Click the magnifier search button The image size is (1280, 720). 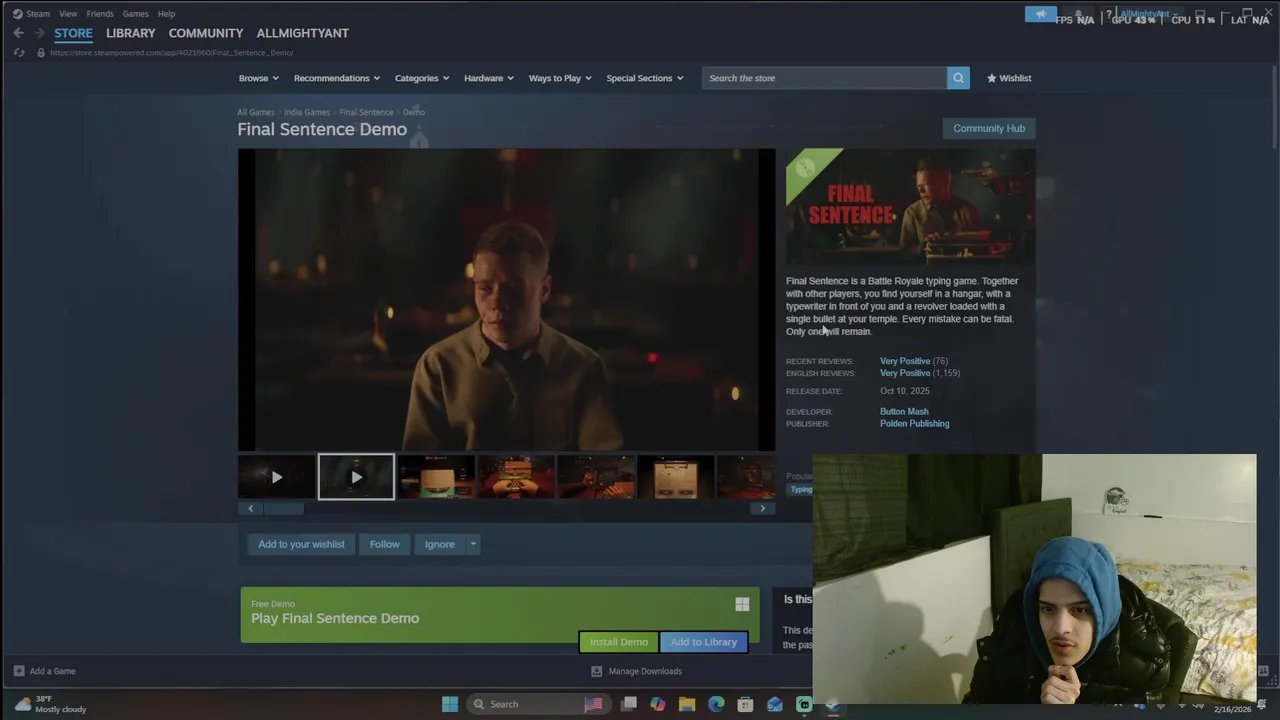click(958, 78)
